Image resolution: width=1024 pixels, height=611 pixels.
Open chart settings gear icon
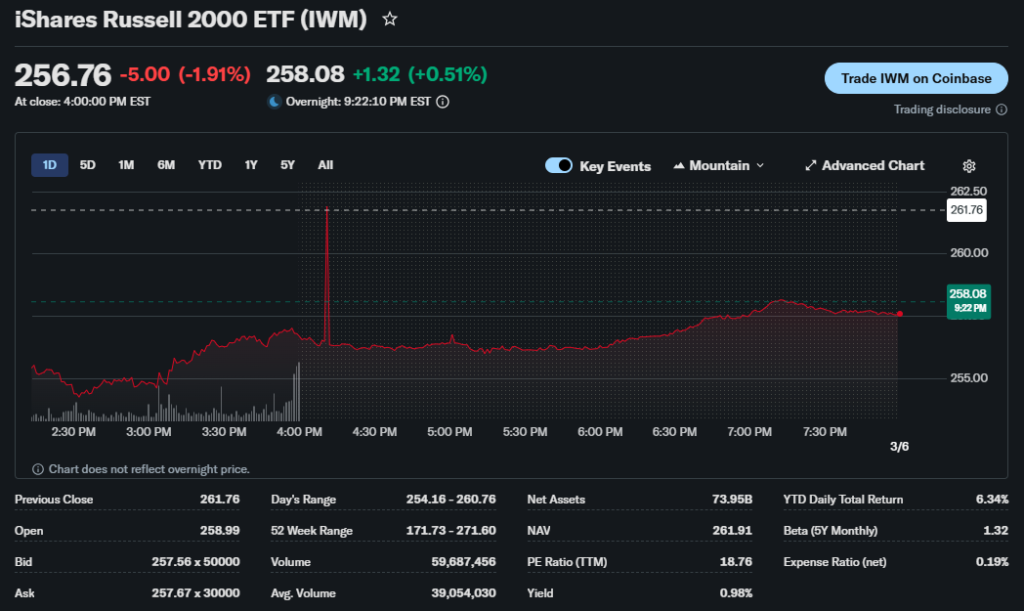coord(968,166)
